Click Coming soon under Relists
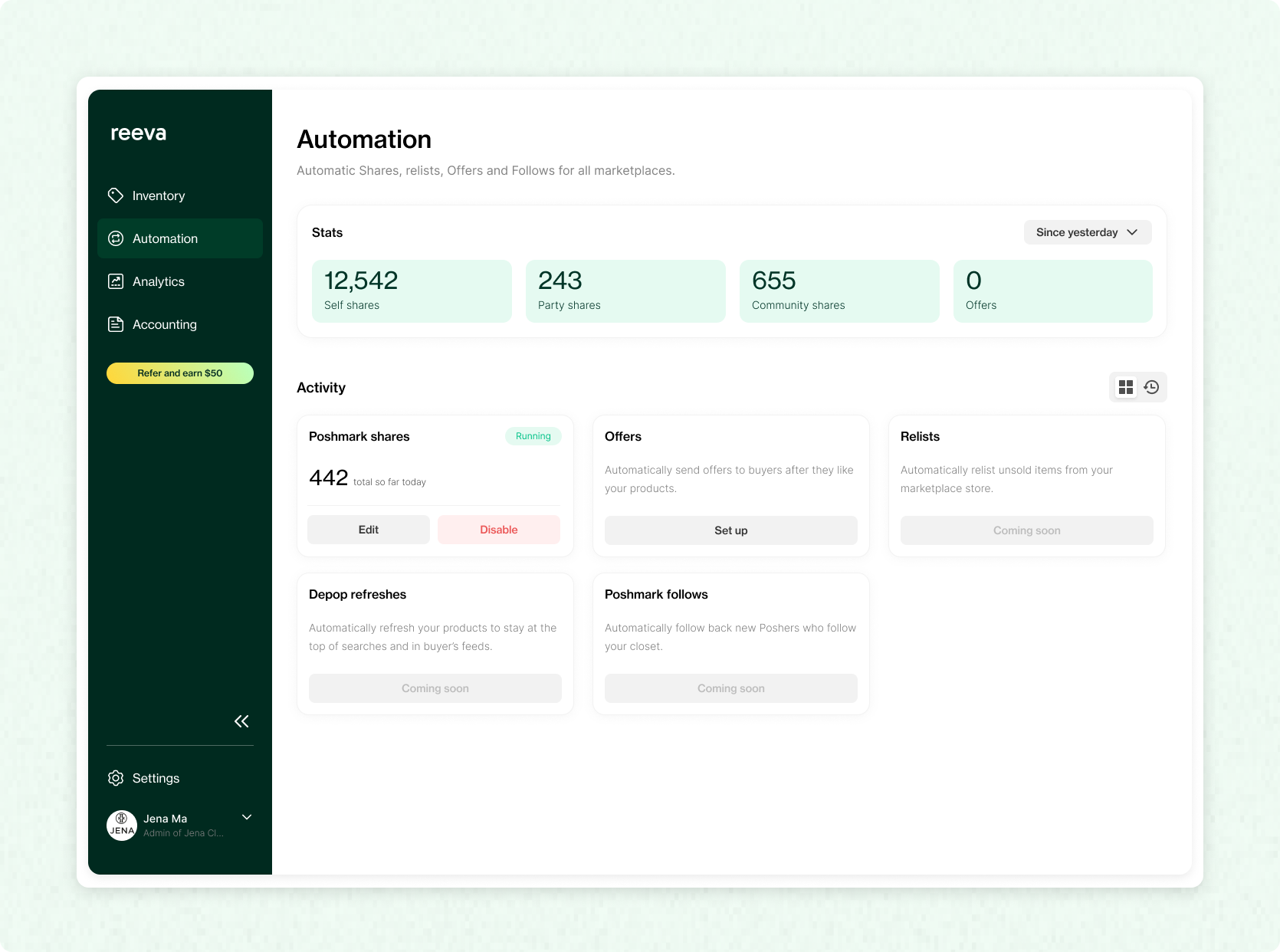 [1027, 530]
